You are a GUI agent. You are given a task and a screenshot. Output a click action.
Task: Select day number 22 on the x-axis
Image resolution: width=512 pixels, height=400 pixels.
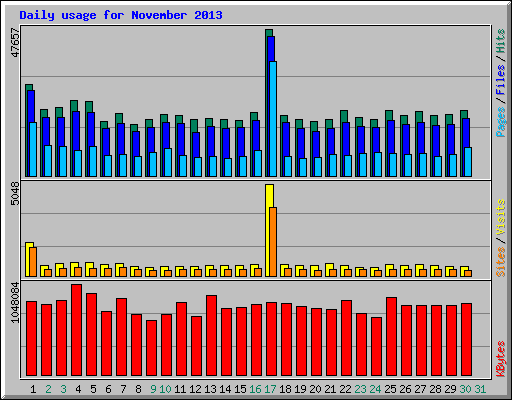[345, 389]
